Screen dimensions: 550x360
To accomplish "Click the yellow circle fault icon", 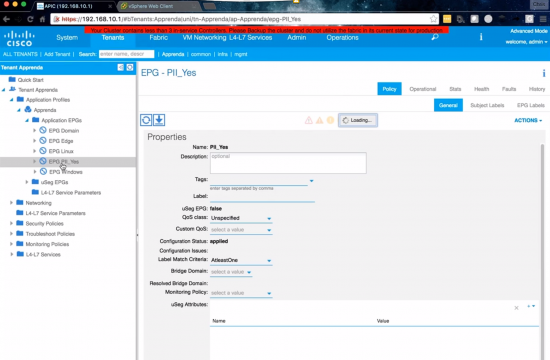I will point(330,120).
